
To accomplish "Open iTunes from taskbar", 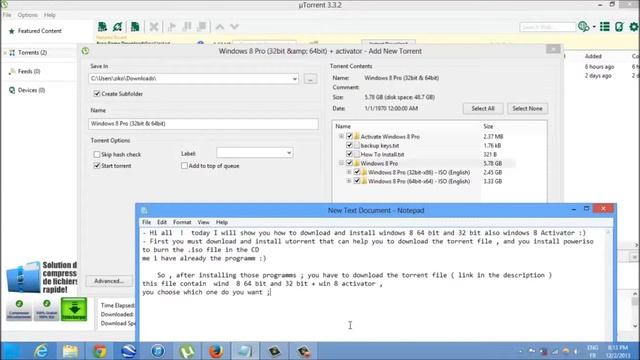I will (x=158, y=351).
